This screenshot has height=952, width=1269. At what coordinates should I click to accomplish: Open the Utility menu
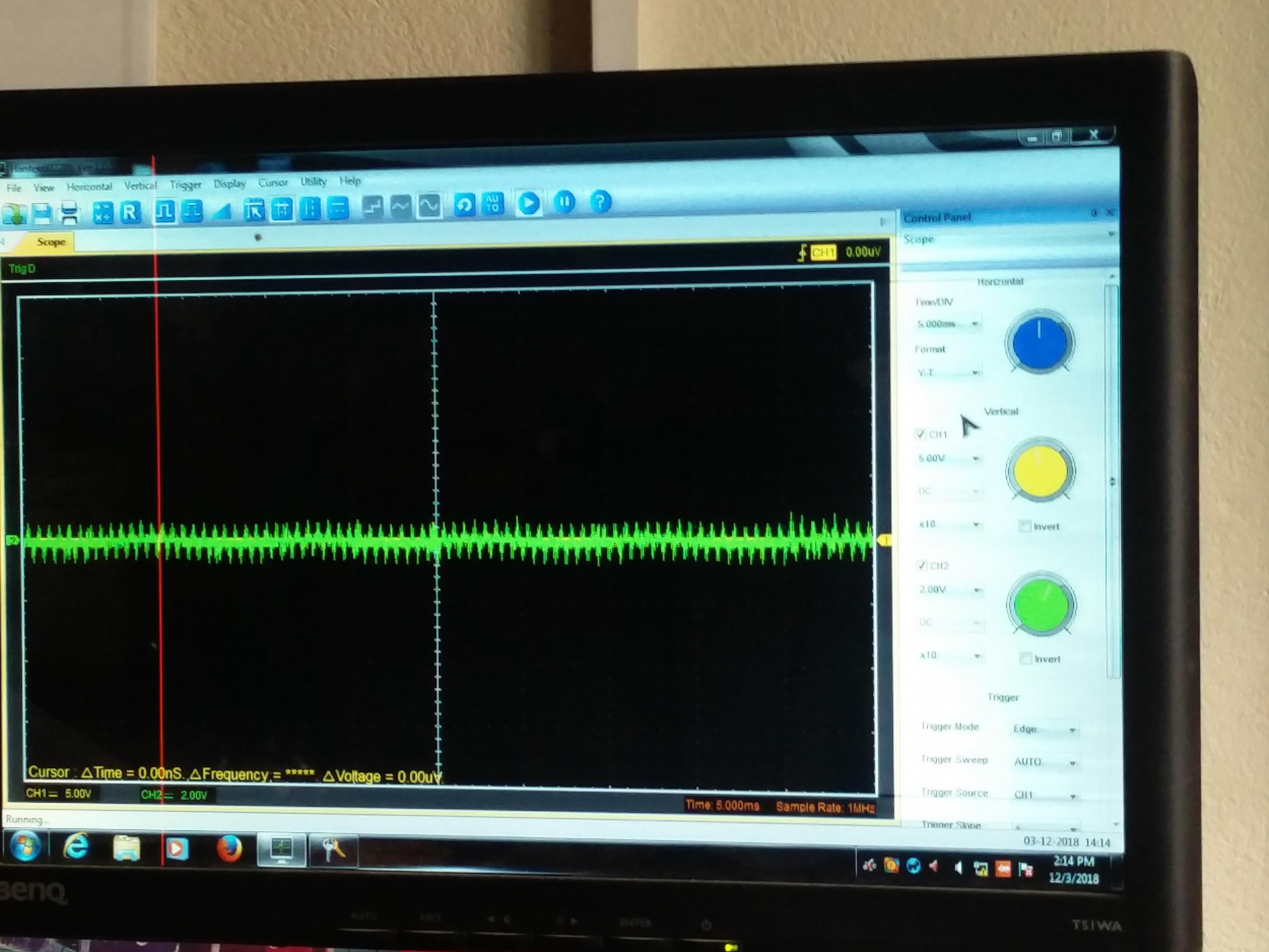pyautogui.click(x=313, y=181)
